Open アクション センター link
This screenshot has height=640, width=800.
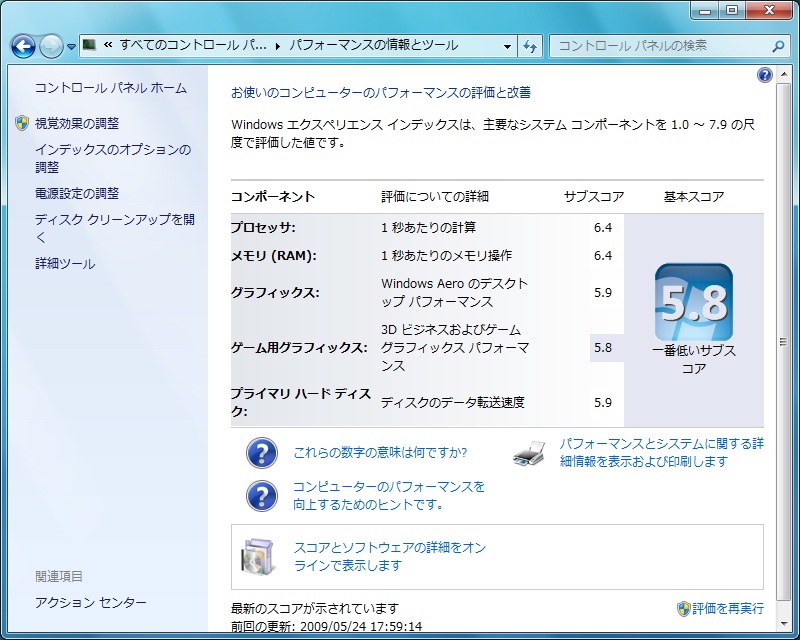(91, 603)
